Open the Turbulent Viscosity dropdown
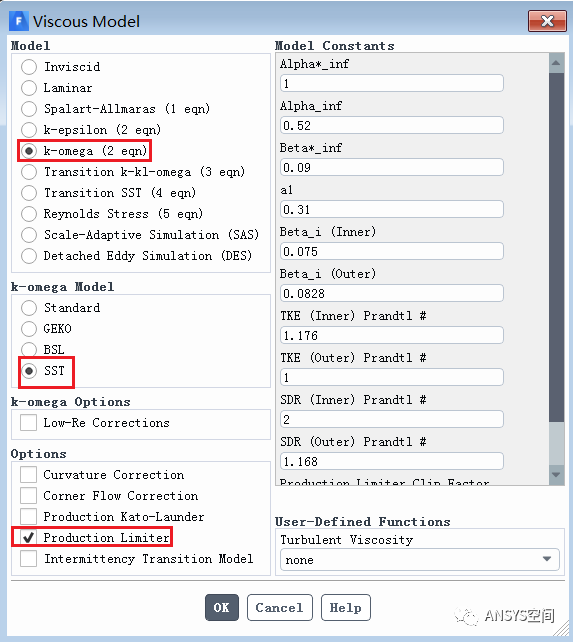 (419, 559)
